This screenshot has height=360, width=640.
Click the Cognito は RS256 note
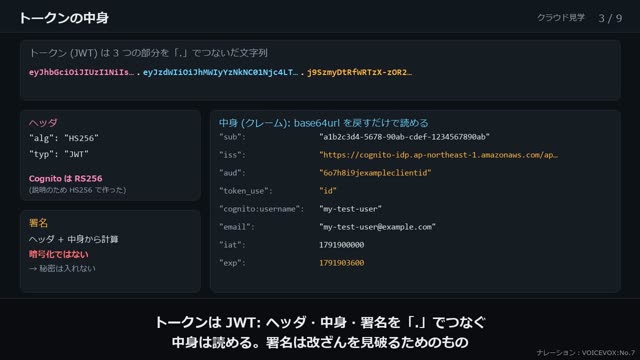coord(65,178)
